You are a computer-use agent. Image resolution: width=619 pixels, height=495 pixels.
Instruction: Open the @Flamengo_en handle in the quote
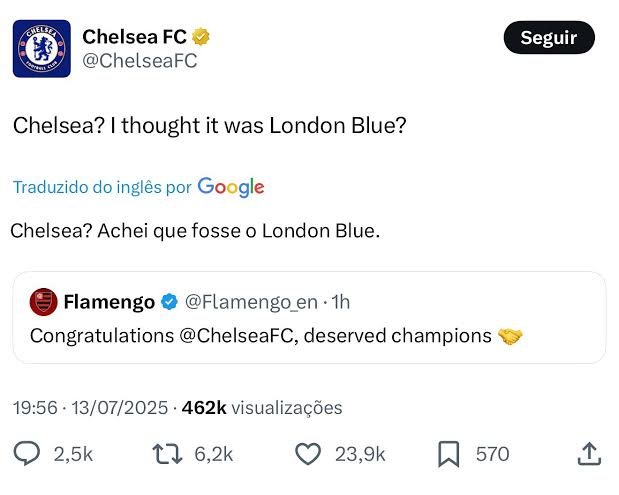251,302
